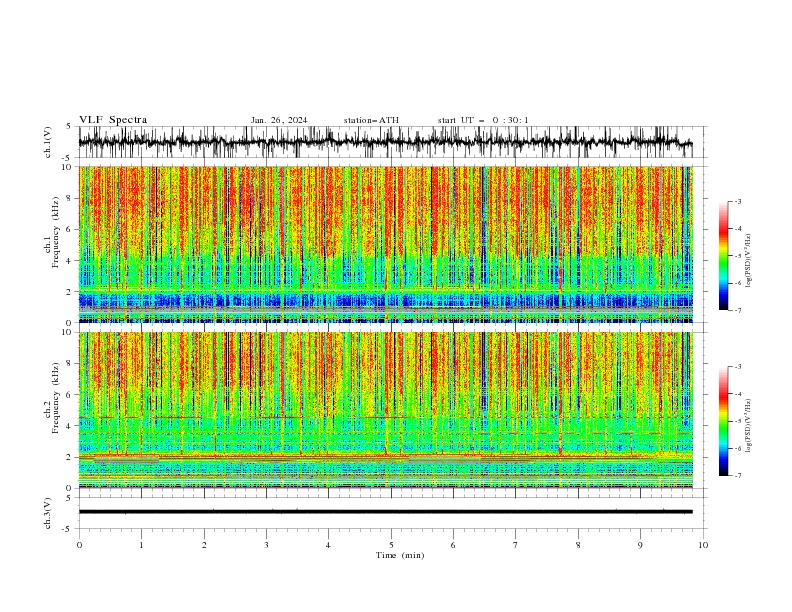The image size is (792, 612).
Task: Click the "6" tick on ch.2 frequency axis
Action: [x=69, y=395]
